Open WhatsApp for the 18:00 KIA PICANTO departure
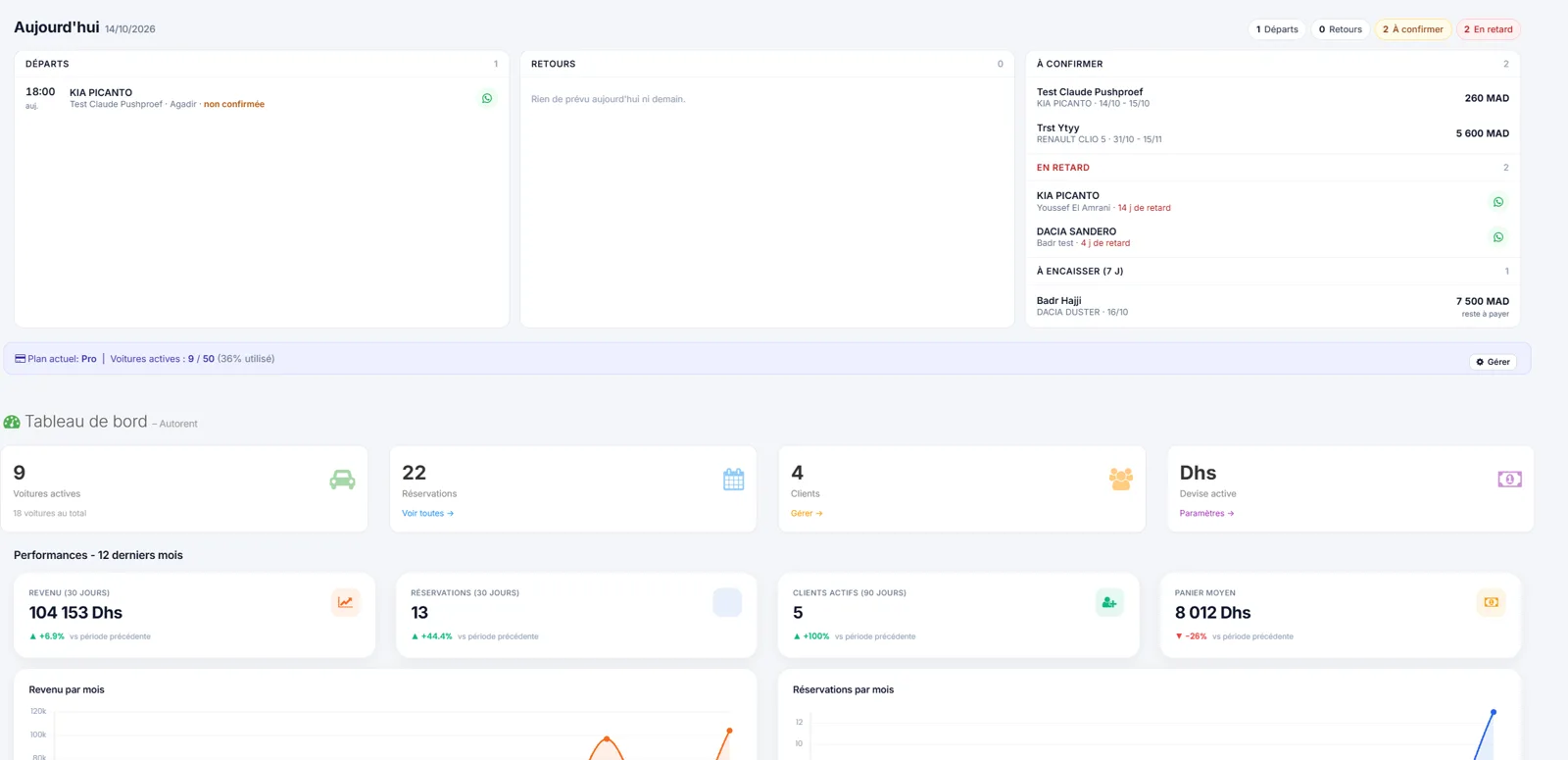Image resolution: width=1568 pixels, height=760 pixels. click(x=487, y=98)
